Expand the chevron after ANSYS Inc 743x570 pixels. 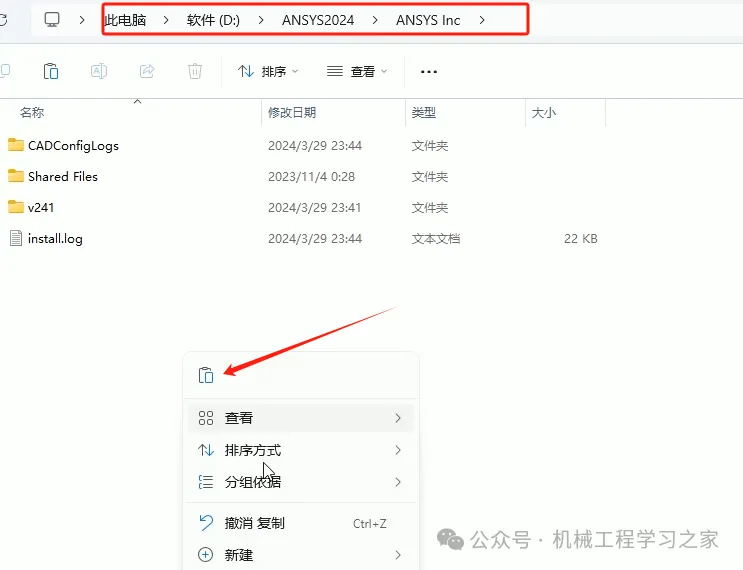tap(482, 20)
